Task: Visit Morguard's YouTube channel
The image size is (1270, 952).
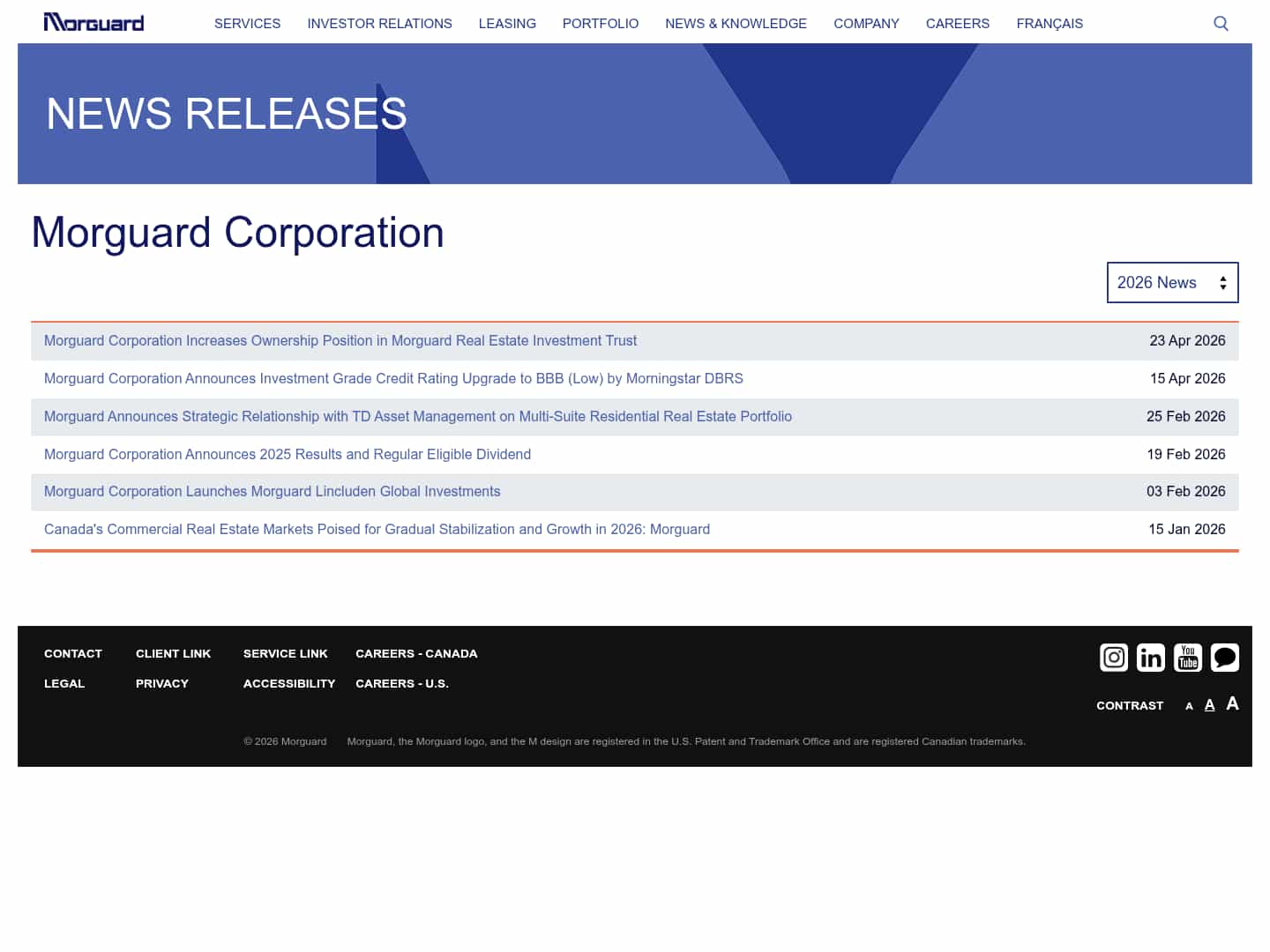Action: [1188, 658]
